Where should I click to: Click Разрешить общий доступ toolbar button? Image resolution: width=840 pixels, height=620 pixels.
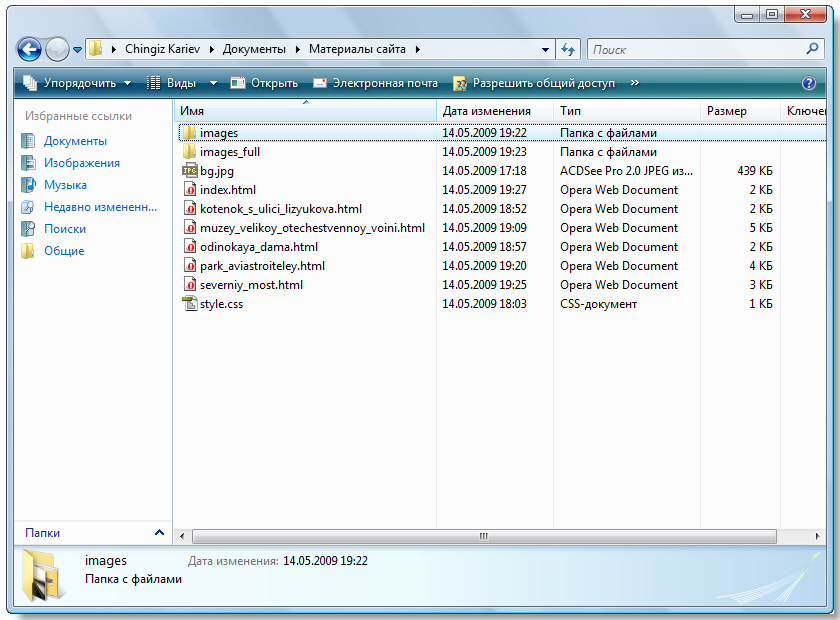tap(534, 83)
